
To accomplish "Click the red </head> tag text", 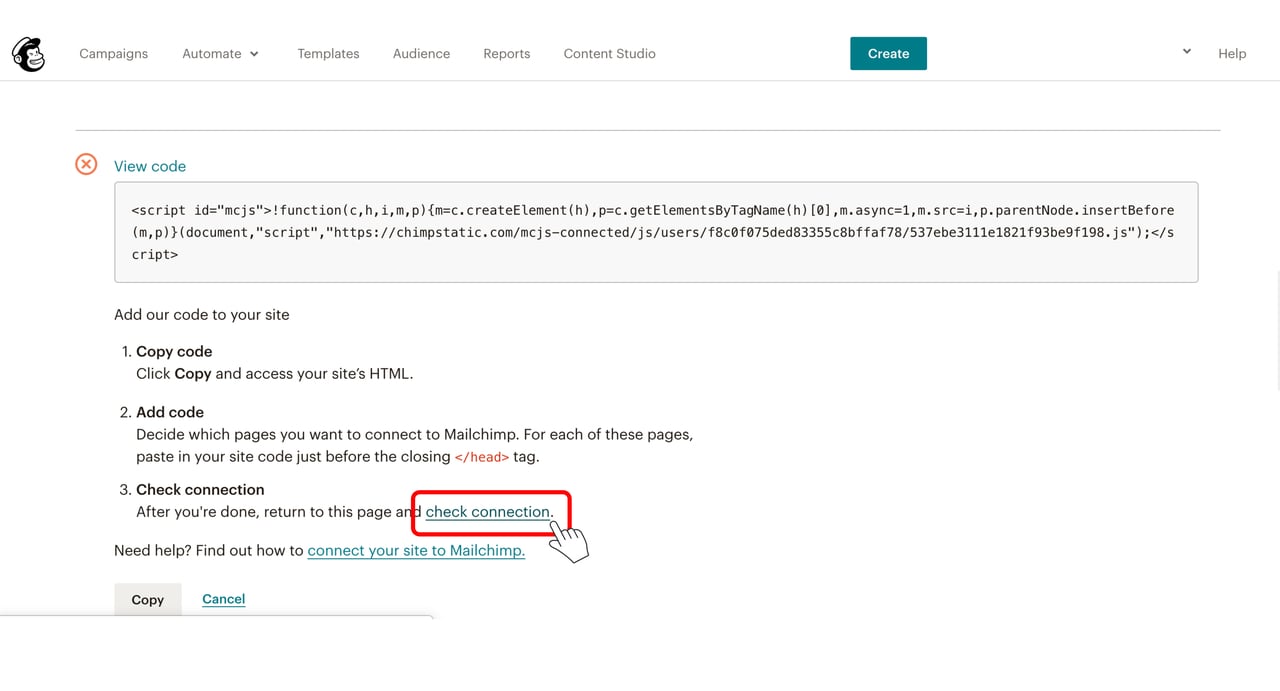I will [x=482, y=457].
